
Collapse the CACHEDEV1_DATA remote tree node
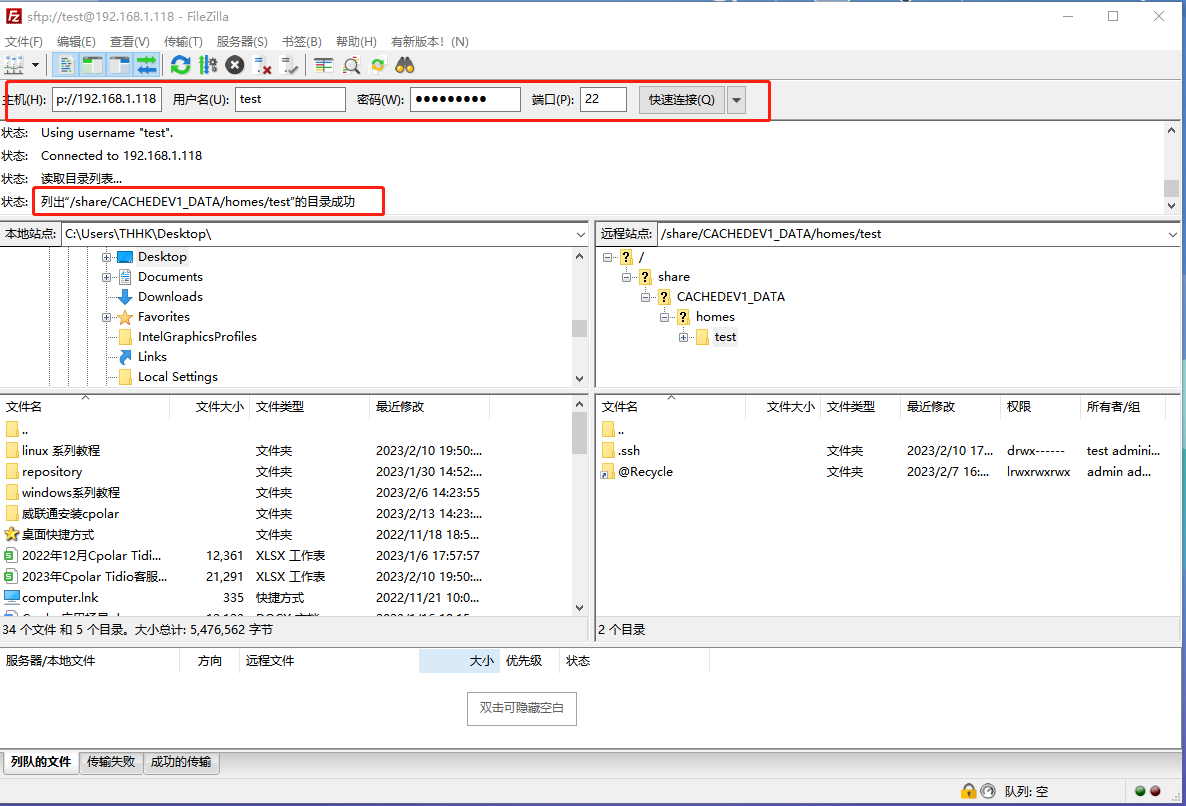(x=645, y=297)
